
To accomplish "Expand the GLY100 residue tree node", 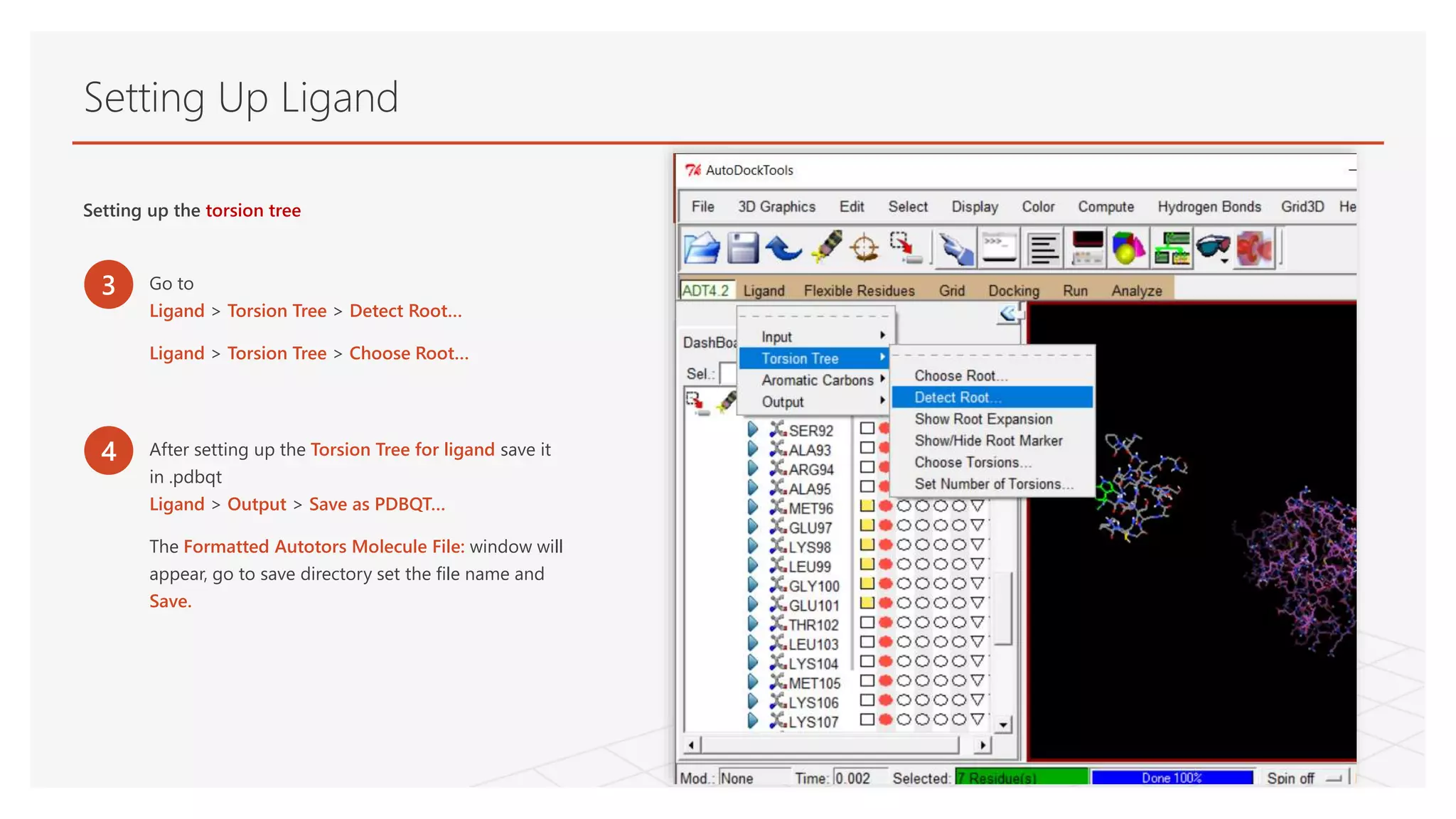I will 752,585.
